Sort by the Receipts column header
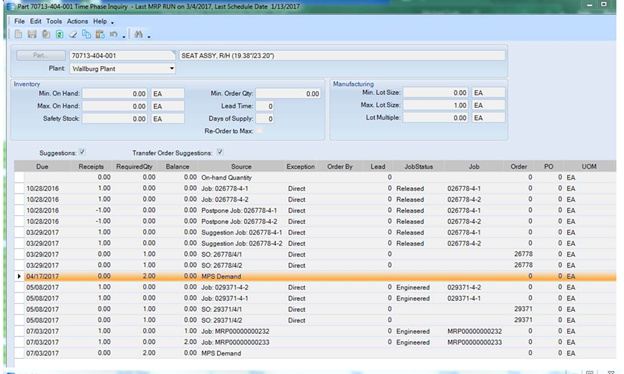This screenshot has width=624, height=374. coord(91,166)
